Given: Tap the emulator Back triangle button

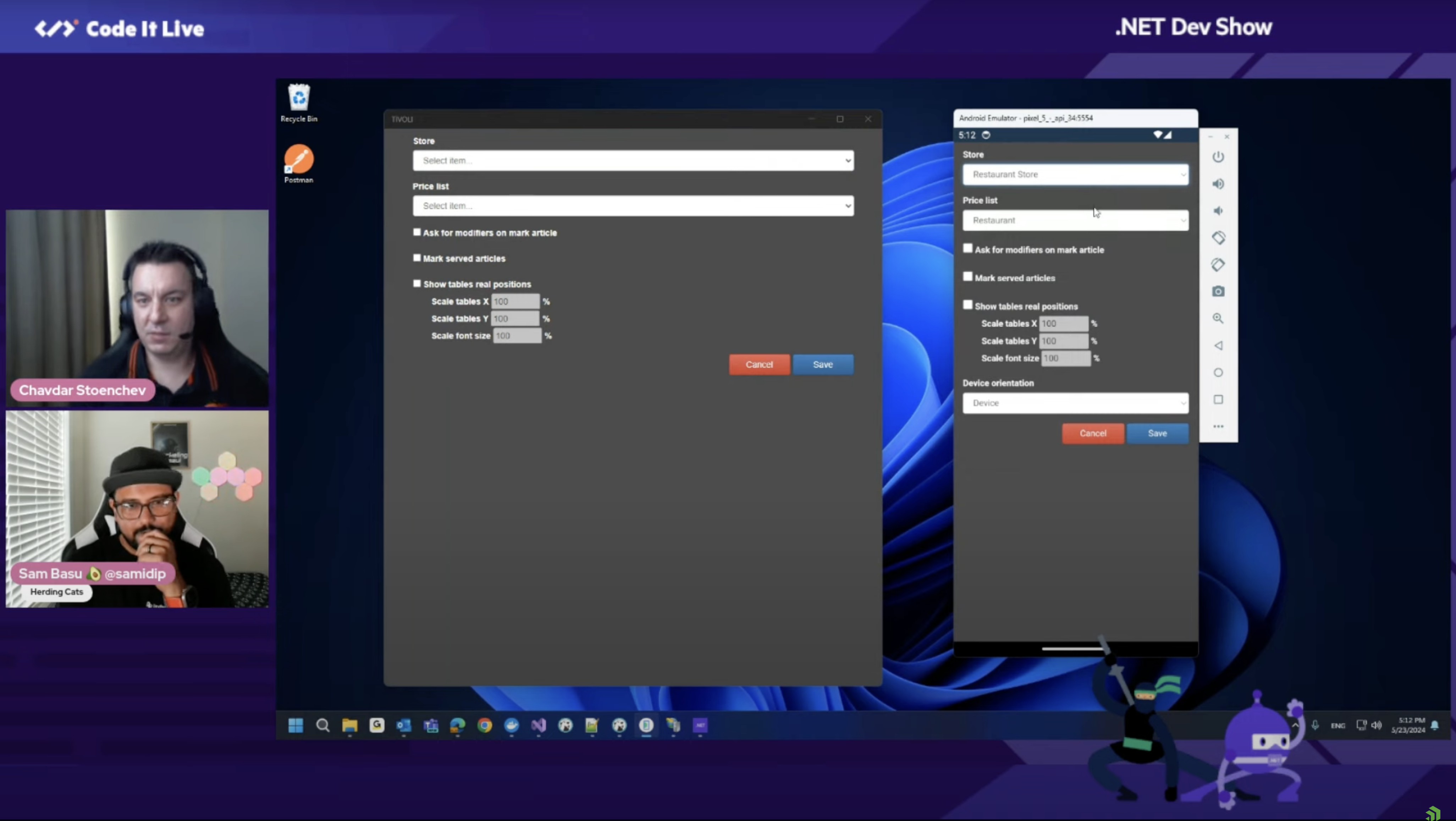Looking at the screenshot, I should [1218, 346].
